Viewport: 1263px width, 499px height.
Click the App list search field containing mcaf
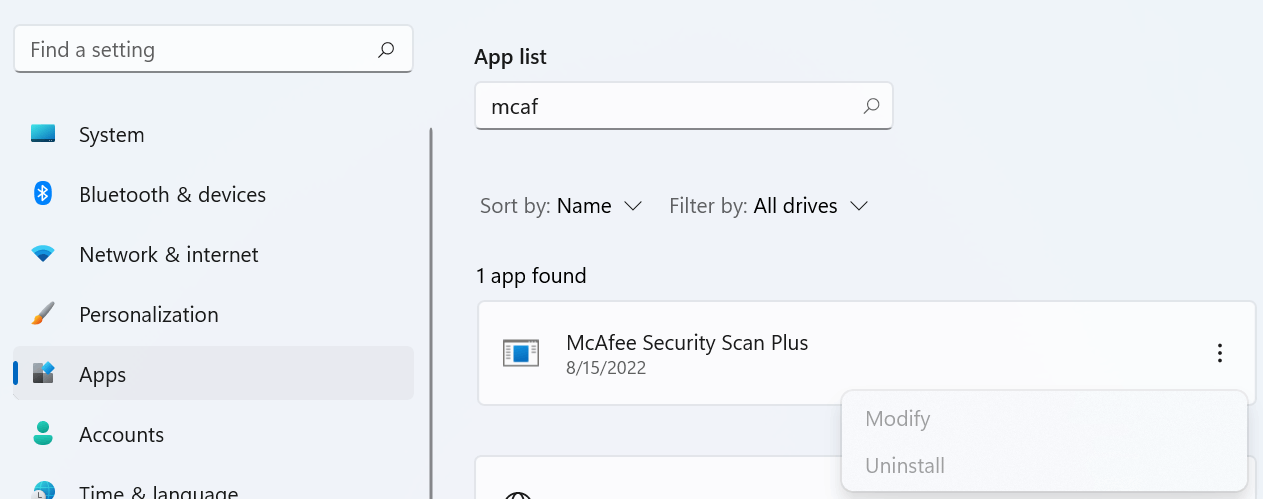coord(683,106)
